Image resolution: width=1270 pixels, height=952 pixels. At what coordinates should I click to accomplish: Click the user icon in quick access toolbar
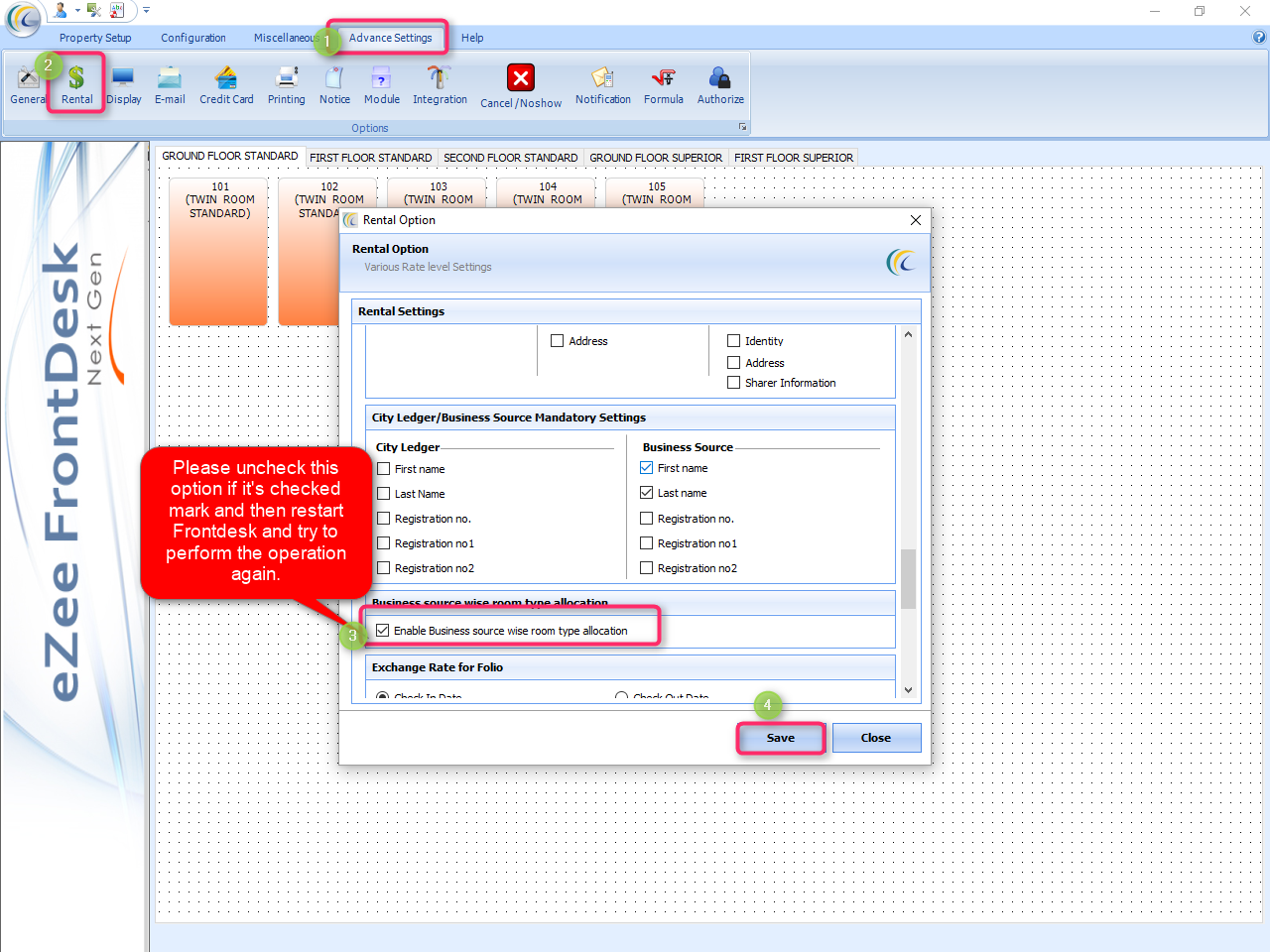(x=62, y=10)
